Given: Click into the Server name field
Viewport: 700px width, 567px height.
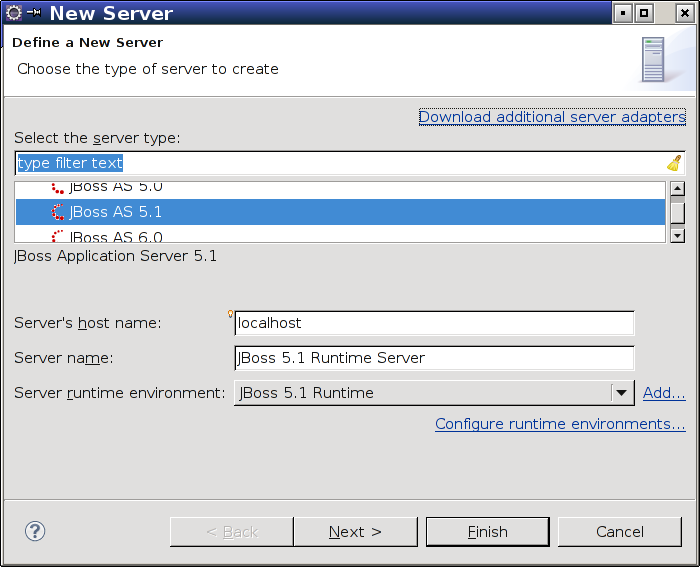Looking at the screenshot, I should click(x=434, y=358).
